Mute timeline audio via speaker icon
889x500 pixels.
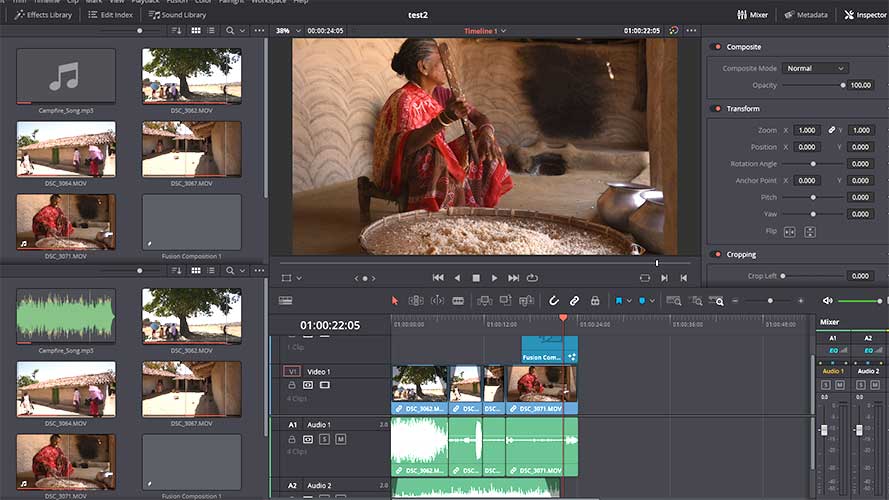click(x=827, y=300)
